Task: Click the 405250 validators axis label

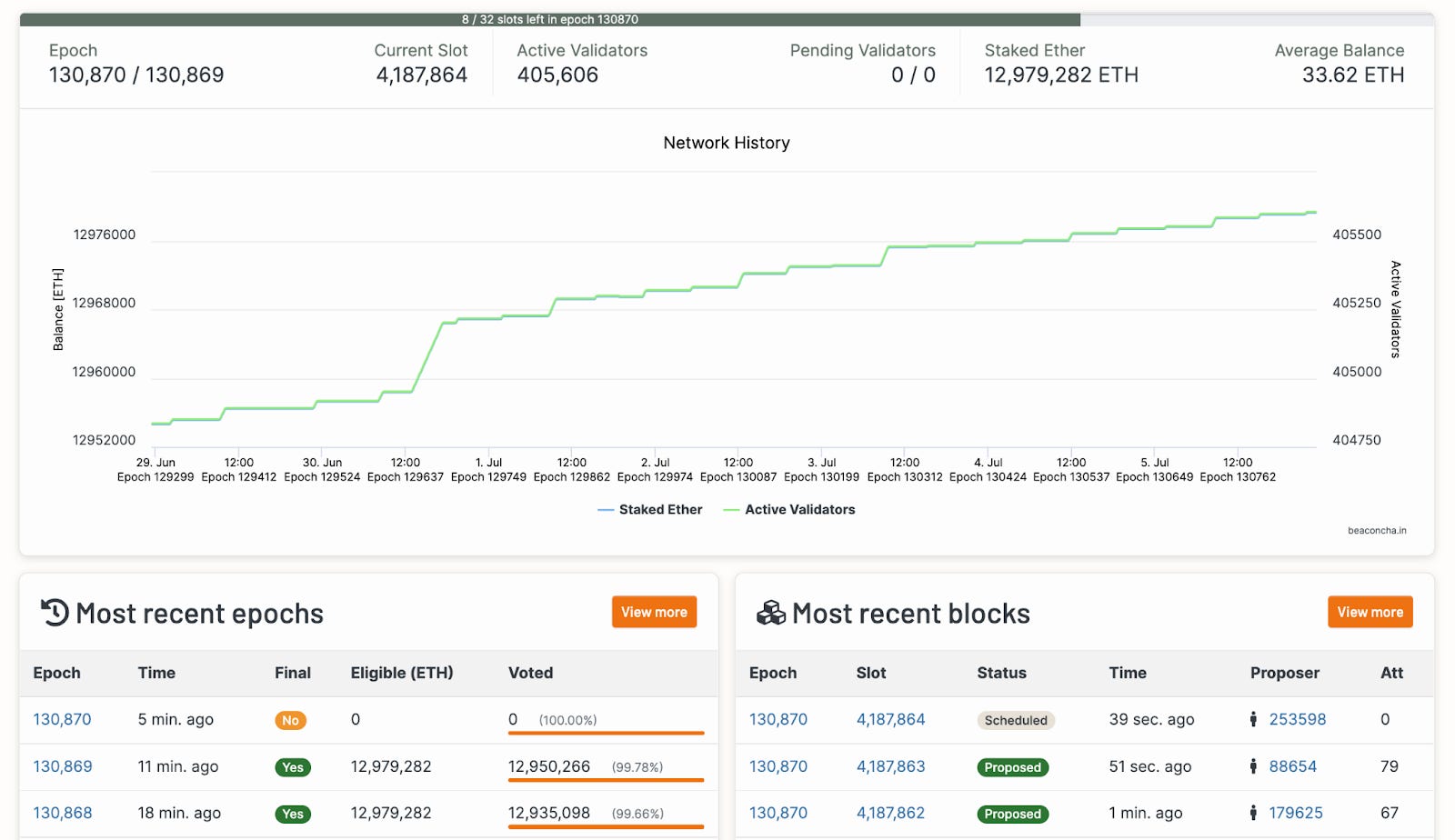Action: [1357, 303]
